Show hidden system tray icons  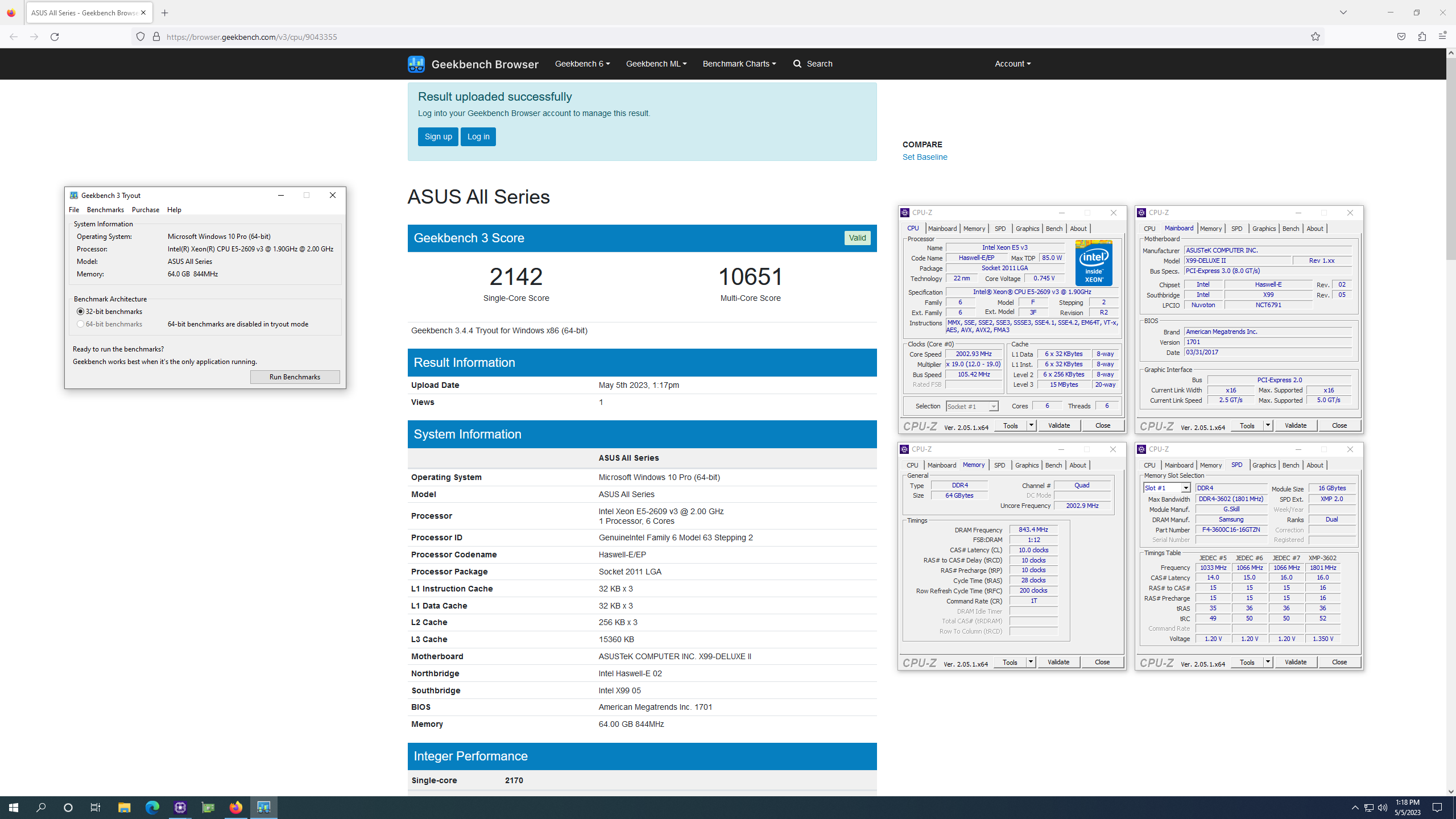1355,808
